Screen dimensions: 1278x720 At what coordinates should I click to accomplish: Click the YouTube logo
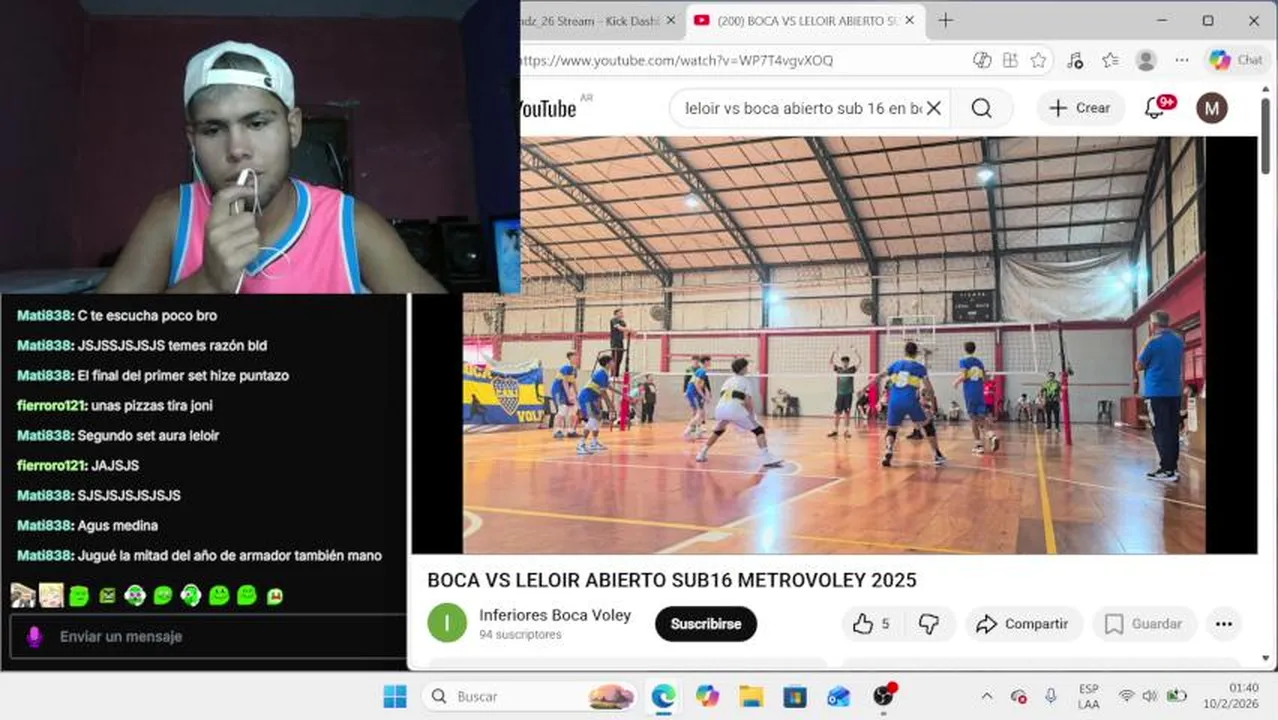pos(548,108)
